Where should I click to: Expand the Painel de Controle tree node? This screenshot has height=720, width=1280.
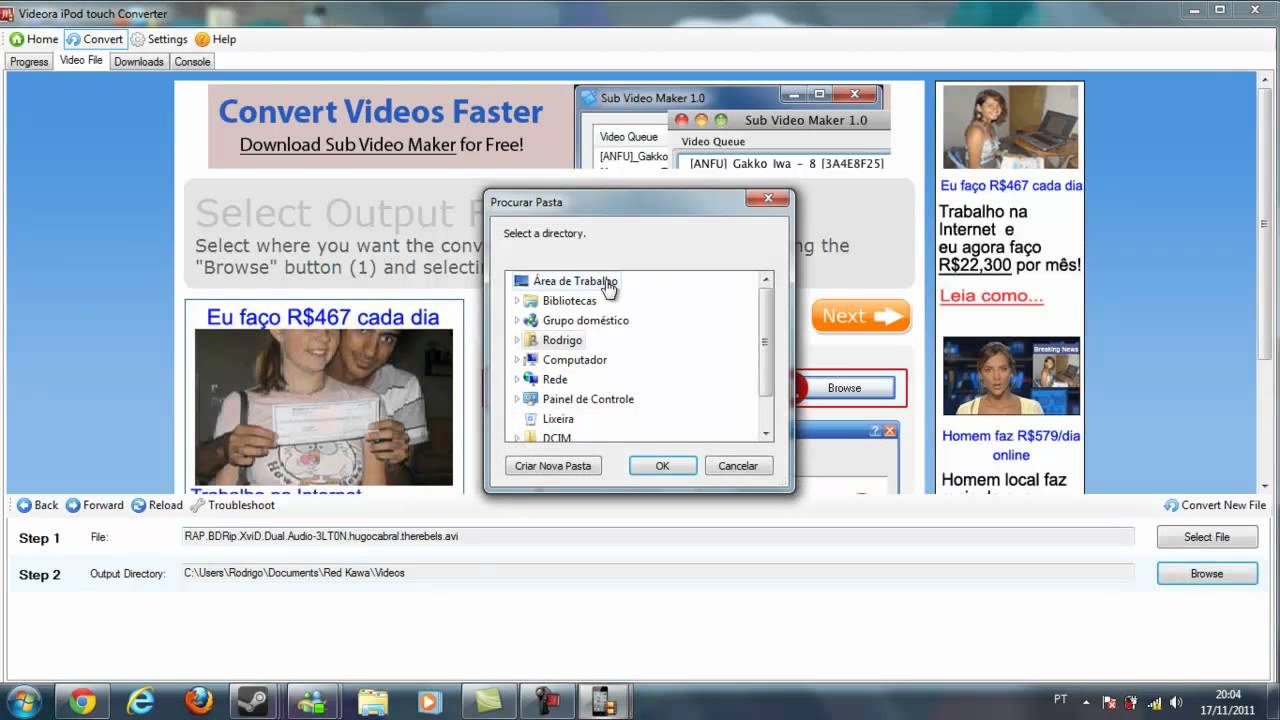click(x=517, y=399)
